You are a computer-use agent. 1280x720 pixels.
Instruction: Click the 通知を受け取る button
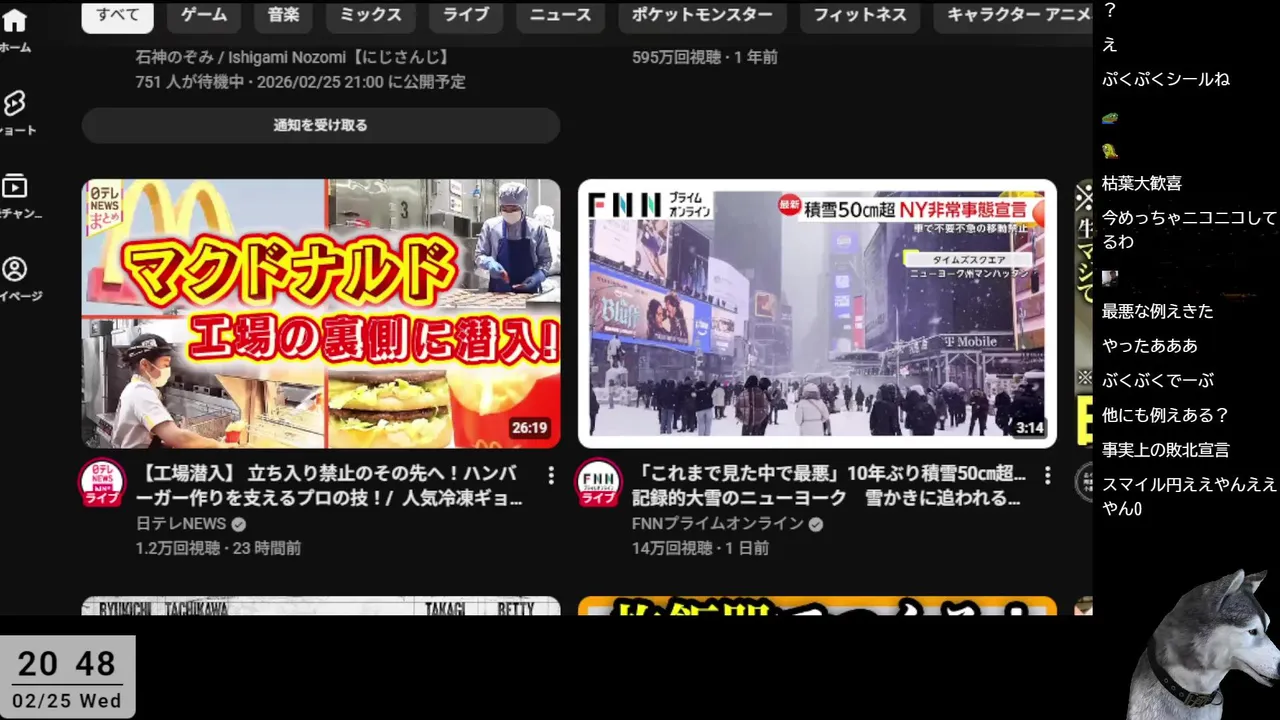(321, 125)
